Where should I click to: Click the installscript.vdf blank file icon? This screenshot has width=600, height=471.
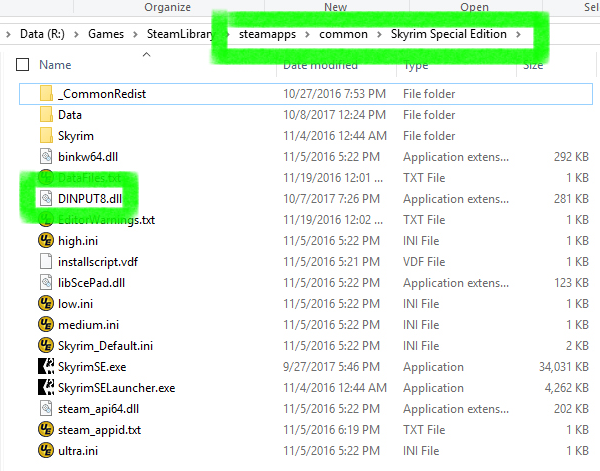tap(46, 262)
